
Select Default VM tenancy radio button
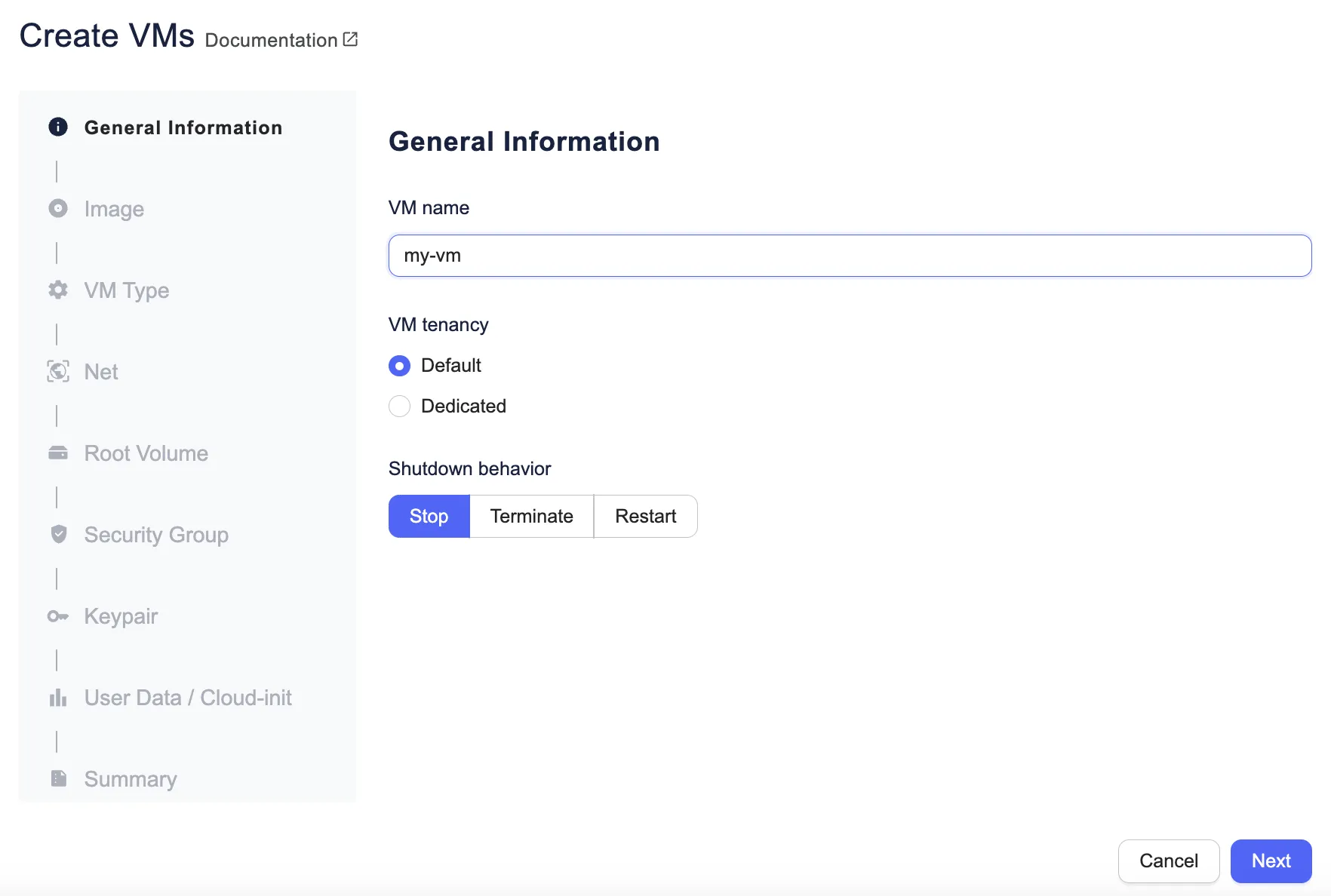(399, 366)
